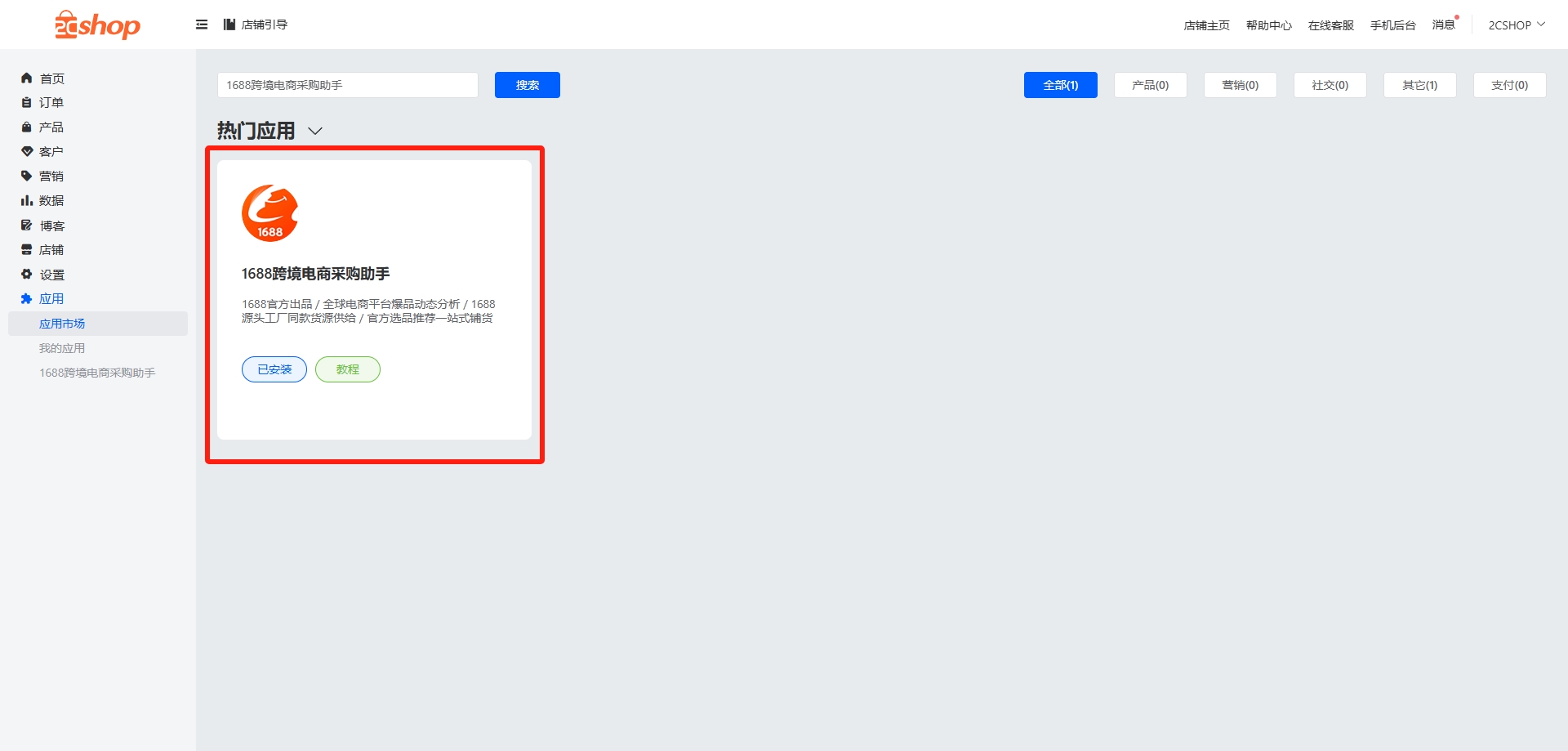Select the 社交(0) filter tab
The image size is (1568, 751).
click(x=1330, y=85)
